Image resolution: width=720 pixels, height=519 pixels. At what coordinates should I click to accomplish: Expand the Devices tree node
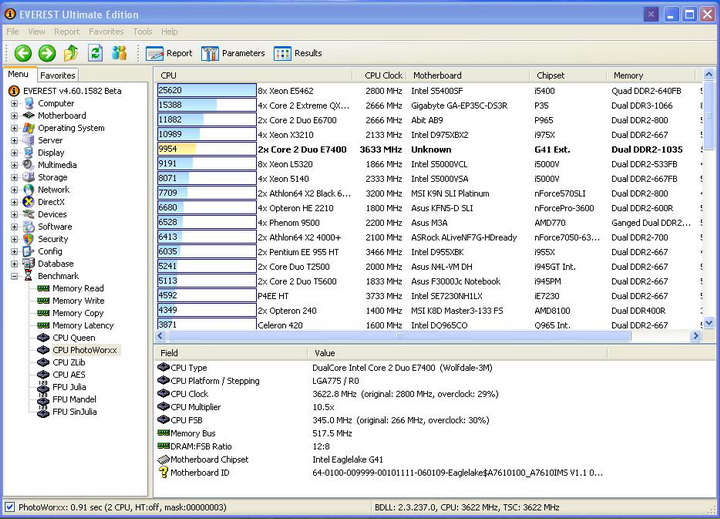click(x=14, y=214)
